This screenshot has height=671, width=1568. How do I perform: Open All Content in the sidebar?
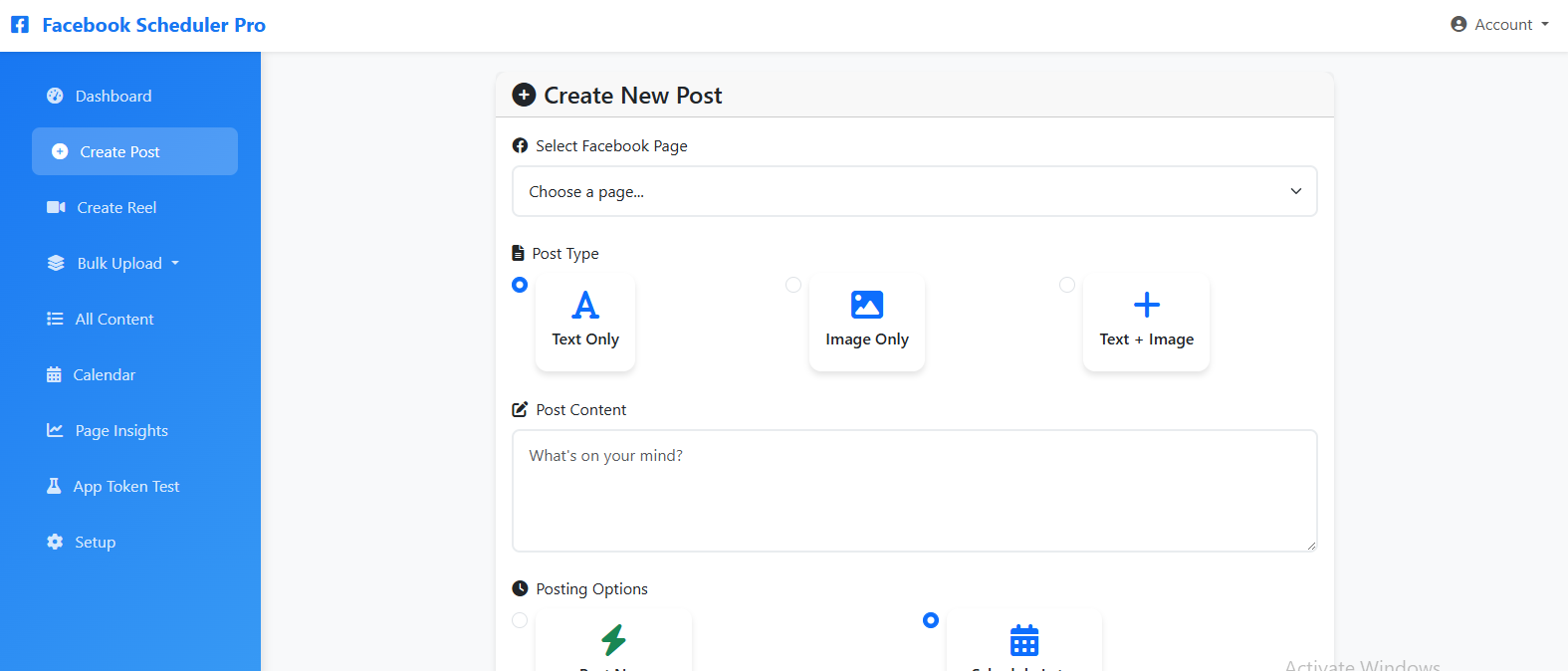pyautogui.click(x=134, y=319)
